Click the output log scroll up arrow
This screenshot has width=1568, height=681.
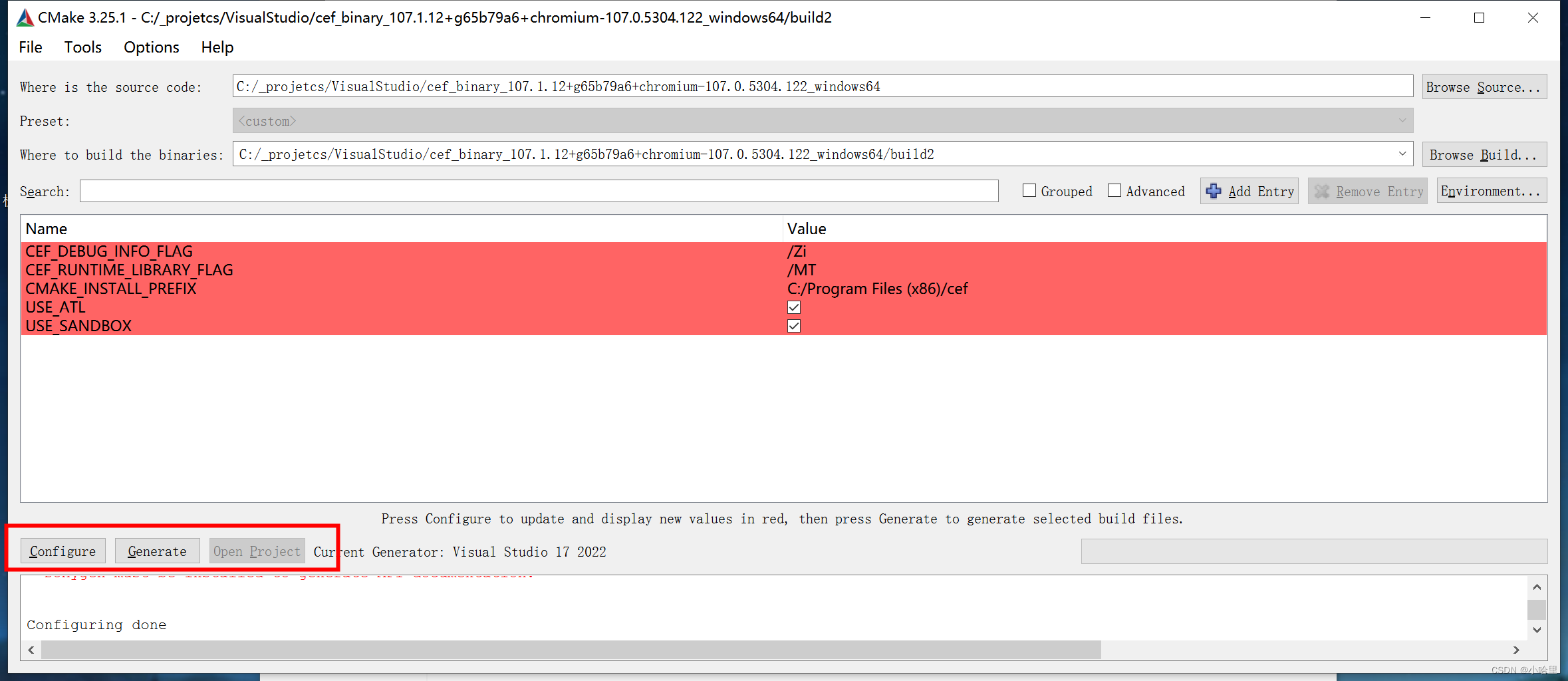tap(1537, 587)
